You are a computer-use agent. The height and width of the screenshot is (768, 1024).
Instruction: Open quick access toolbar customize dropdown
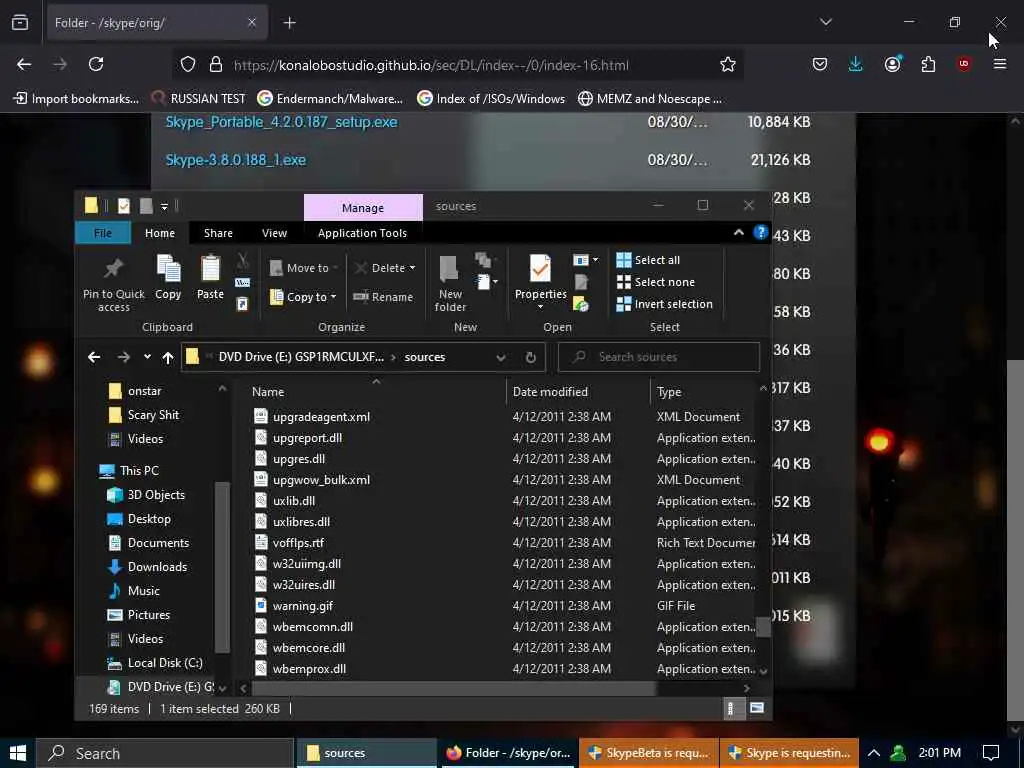165,206
